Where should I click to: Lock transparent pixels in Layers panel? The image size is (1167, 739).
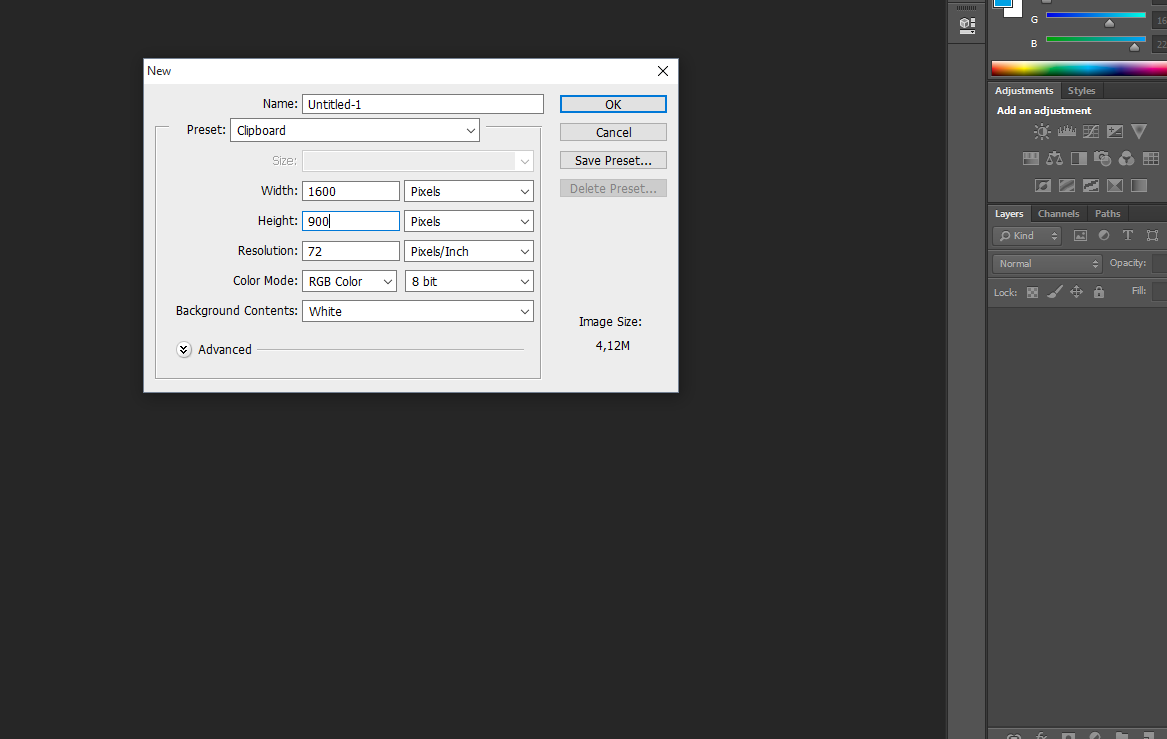click(x=1032, y=292)
